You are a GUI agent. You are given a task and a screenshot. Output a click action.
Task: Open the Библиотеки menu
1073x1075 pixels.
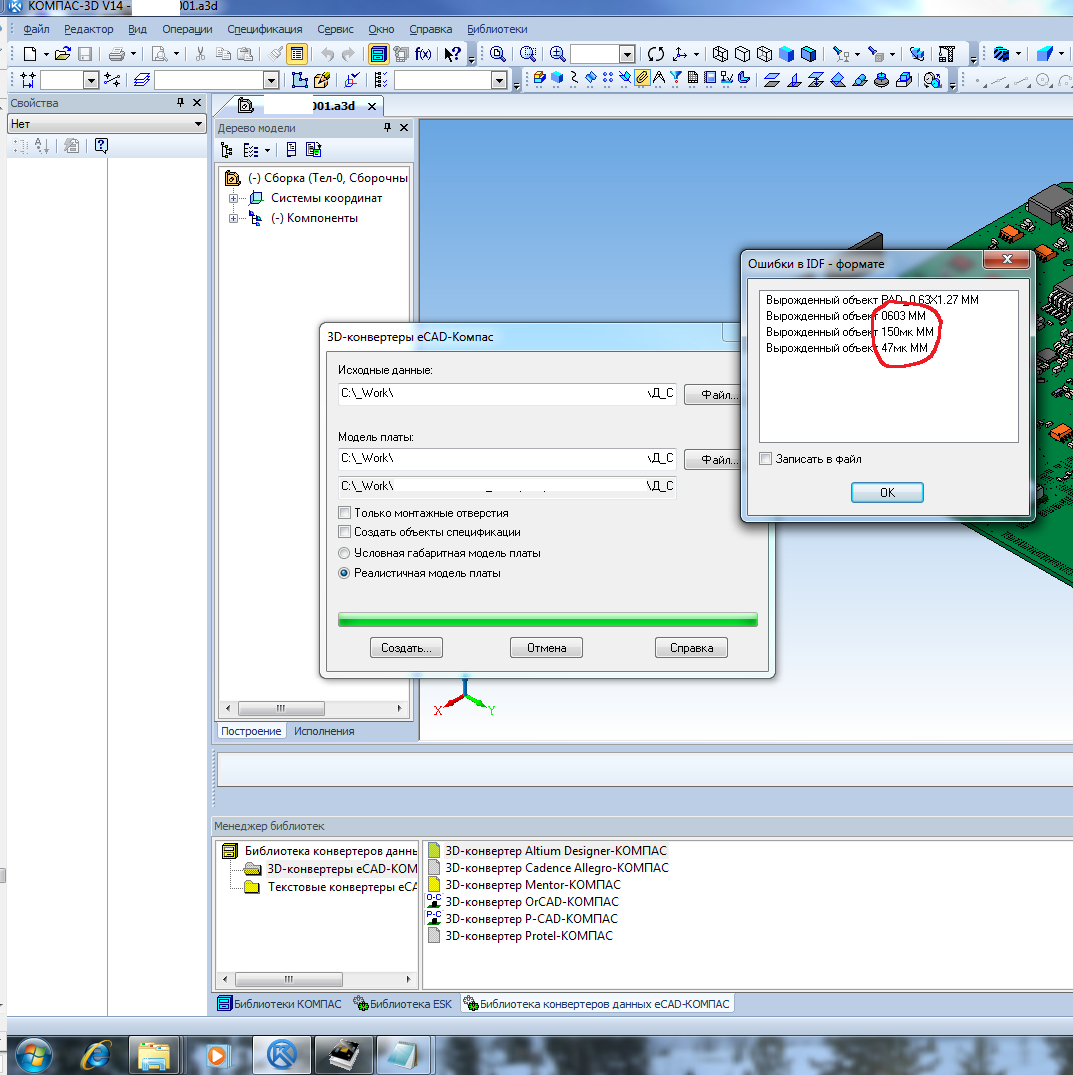coord(497,29)
